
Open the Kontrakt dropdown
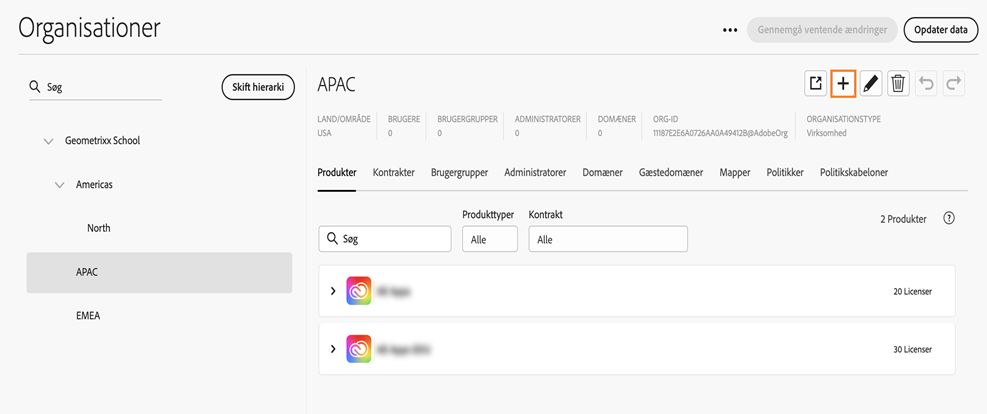pyautogui.click(x=608, y=239)
